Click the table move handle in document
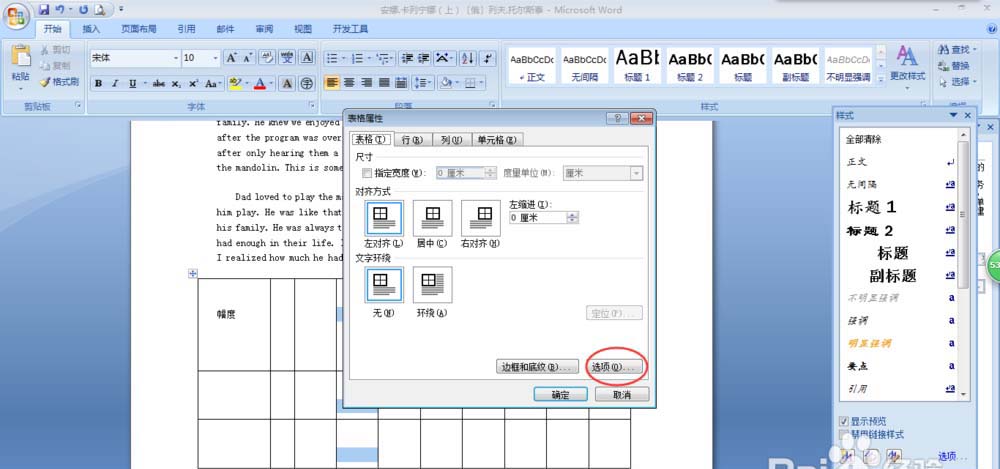Viewport: 1000px width, 469px height. [x=193, y=273]
